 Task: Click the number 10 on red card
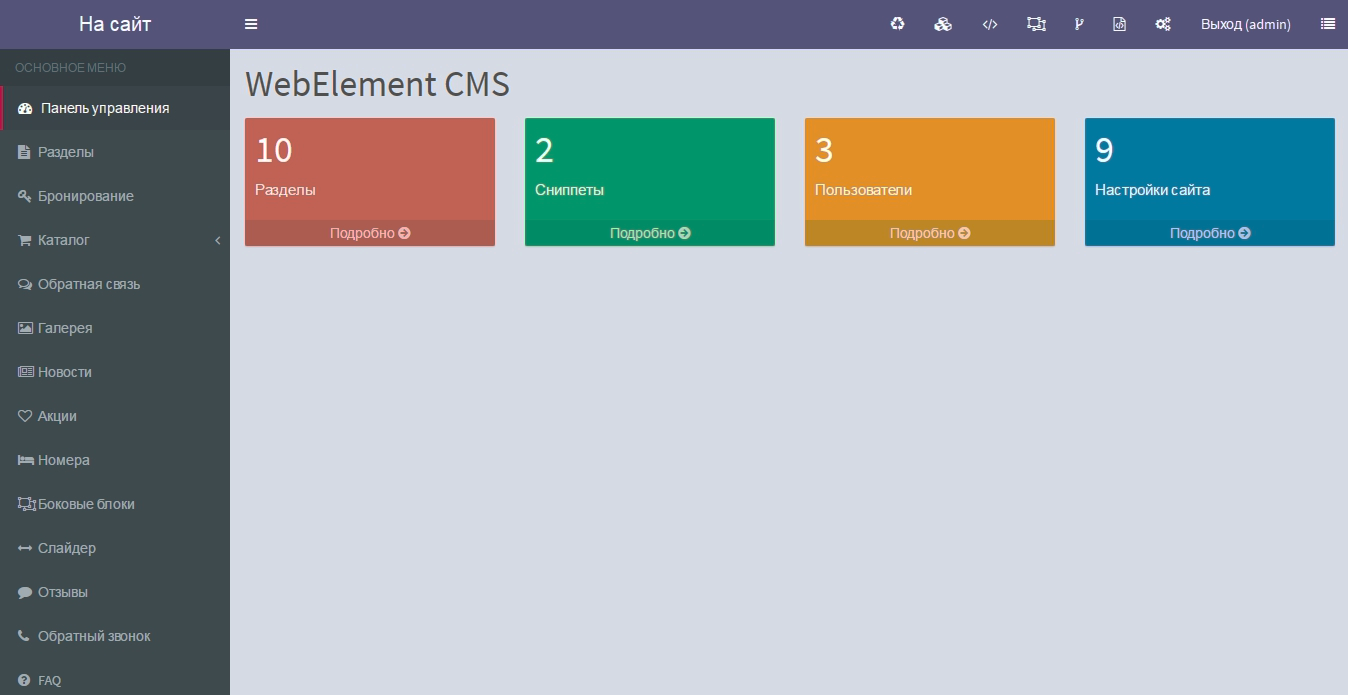(x=274, y=150)
